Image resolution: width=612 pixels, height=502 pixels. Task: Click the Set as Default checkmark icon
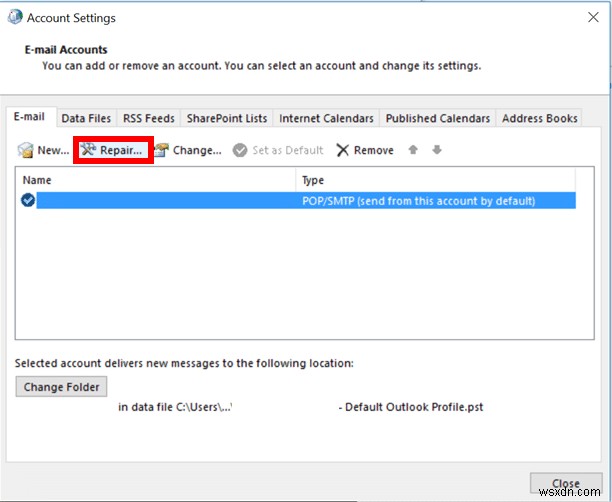[240, 150]
